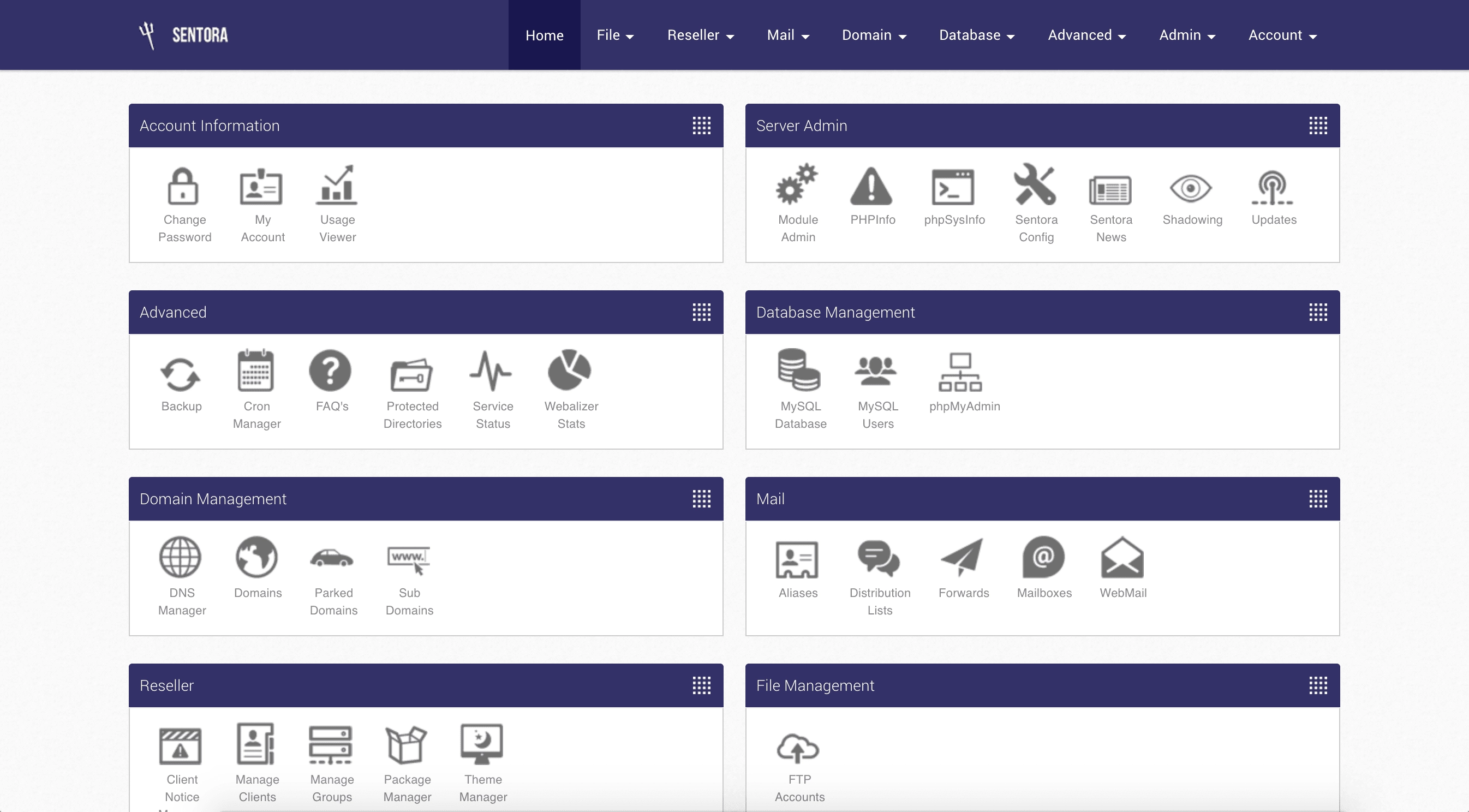Open the MySQL Users icon

(876, 372)
